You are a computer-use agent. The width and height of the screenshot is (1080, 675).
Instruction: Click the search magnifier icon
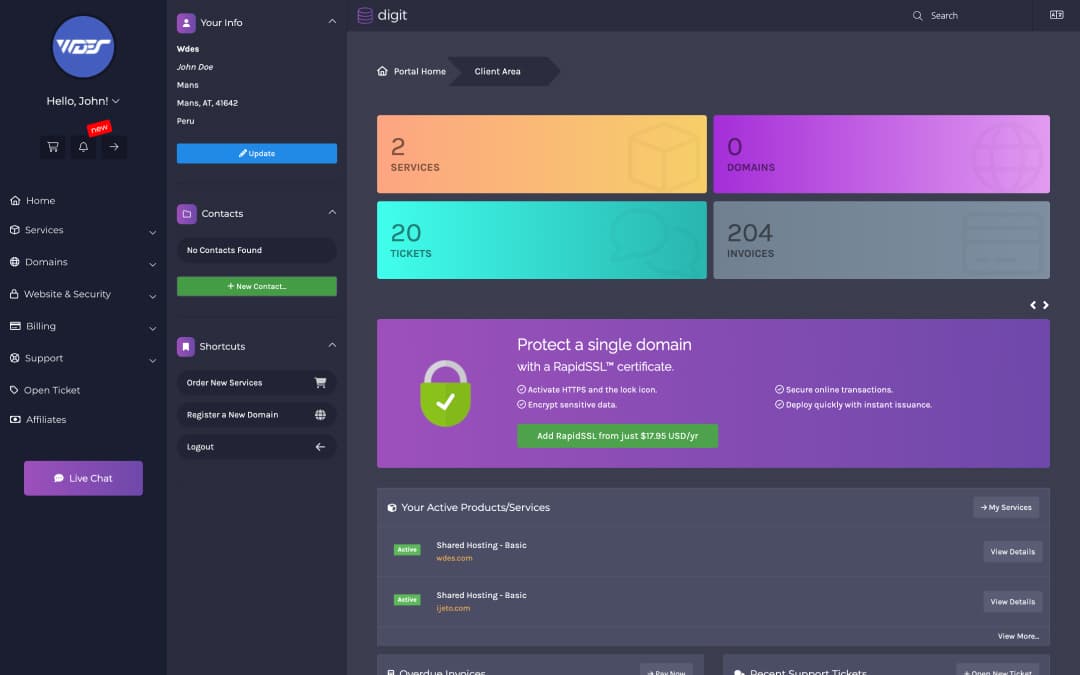coord(917,16)
